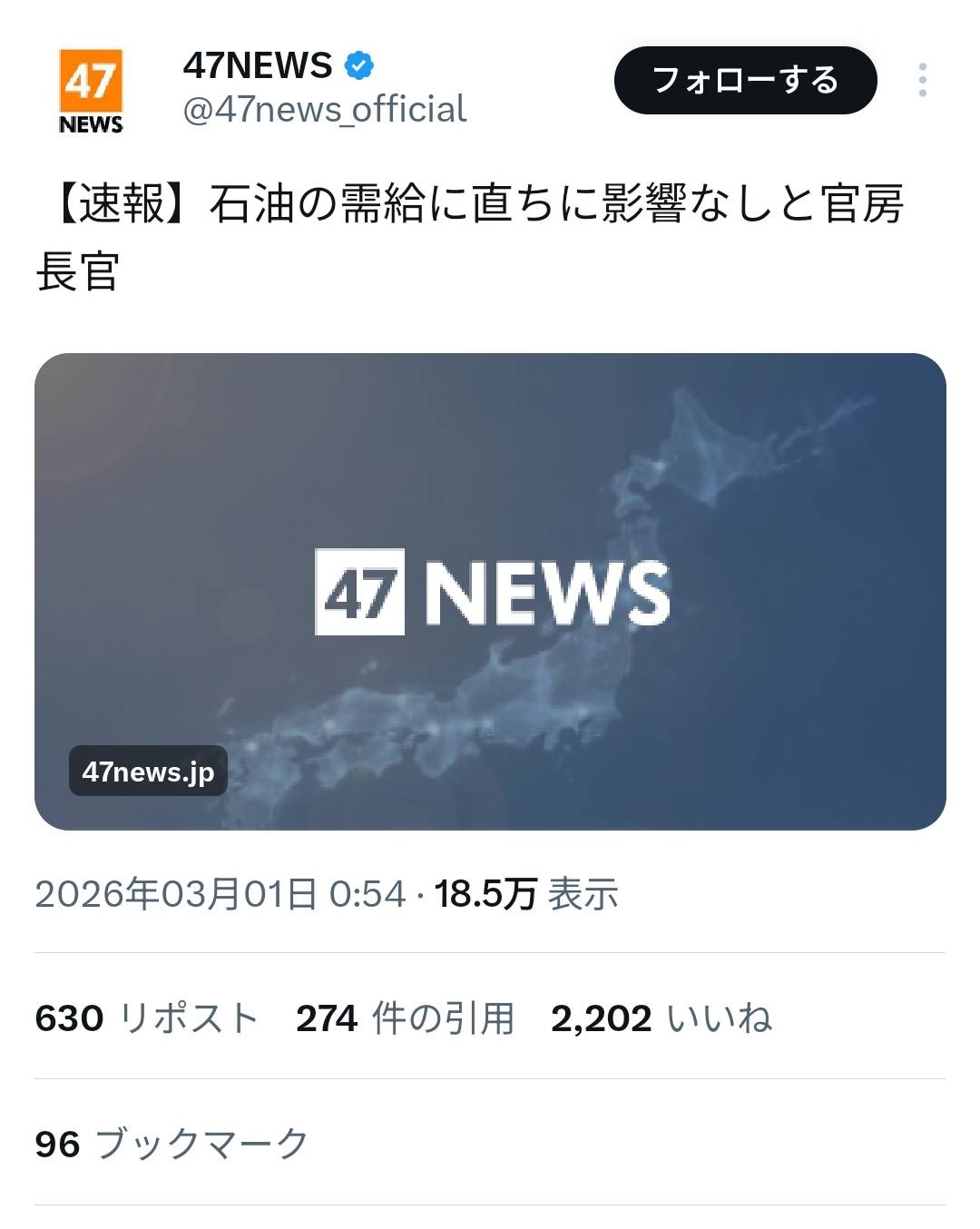
Task: Open the 96 ブックマーク count
Action: pyautogui.click(x=172, y=1144)
